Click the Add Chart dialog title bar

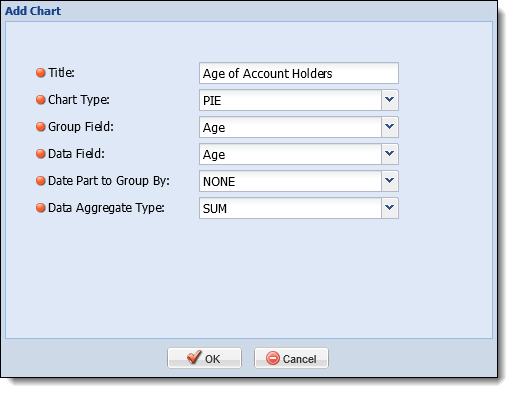click(x=249, y=11)
